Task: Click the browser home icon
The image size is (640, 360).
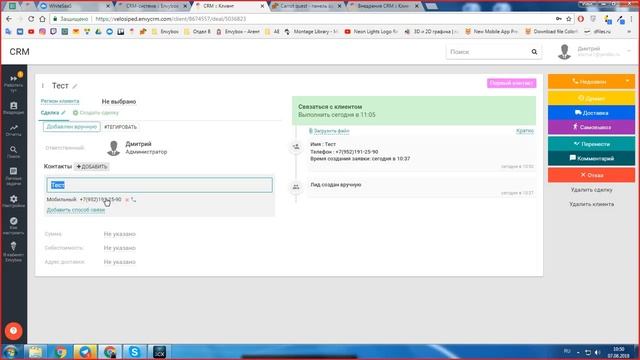Action: 42,19
